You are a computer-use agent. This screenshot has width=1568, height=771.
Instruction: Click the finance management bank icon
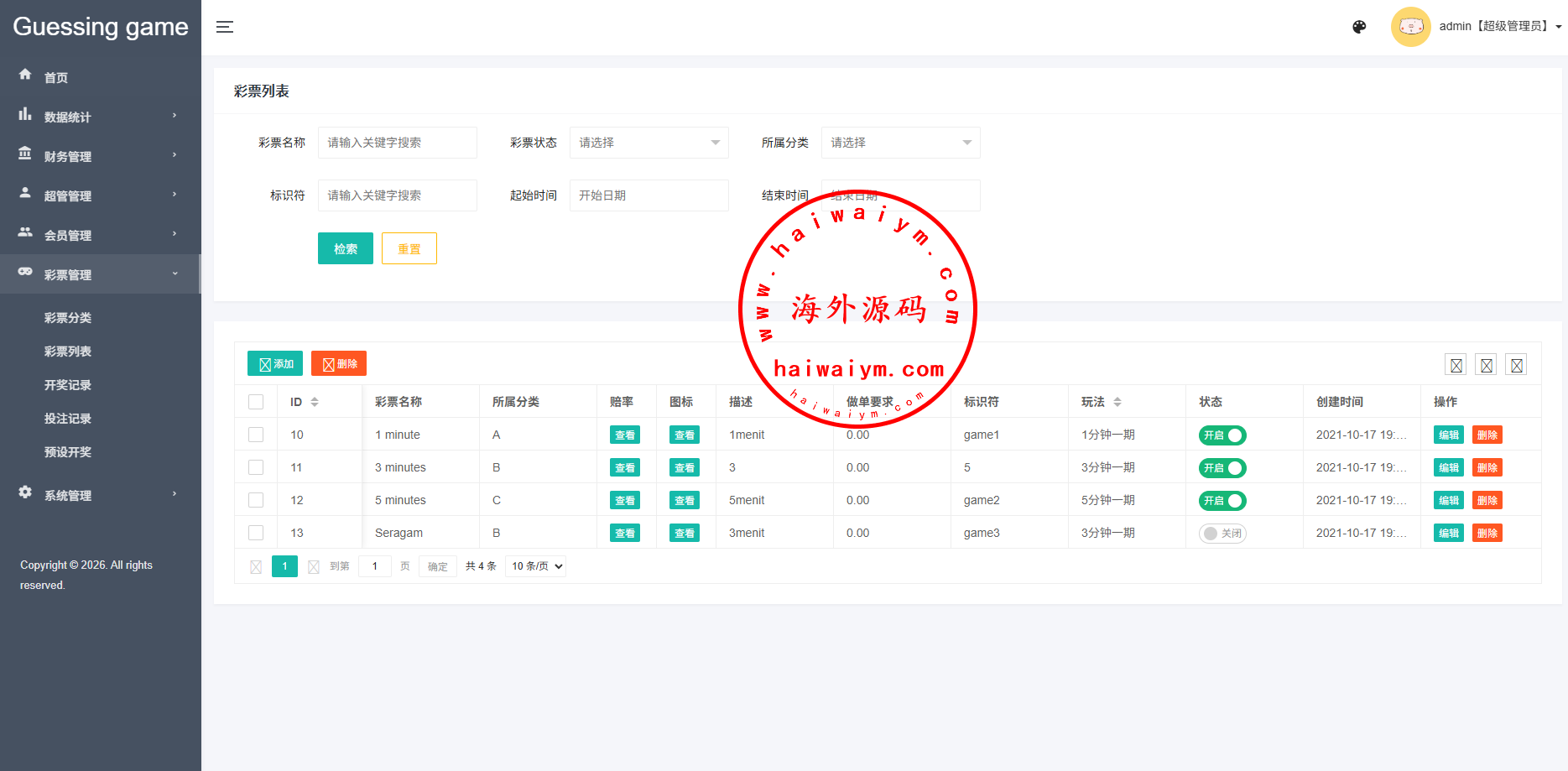pos(25,154)
